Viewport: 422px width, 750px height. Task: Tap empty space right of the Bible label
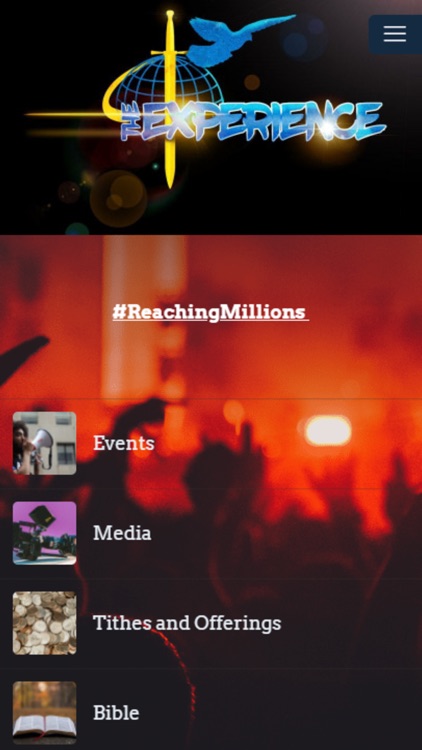tap(280, 713)
